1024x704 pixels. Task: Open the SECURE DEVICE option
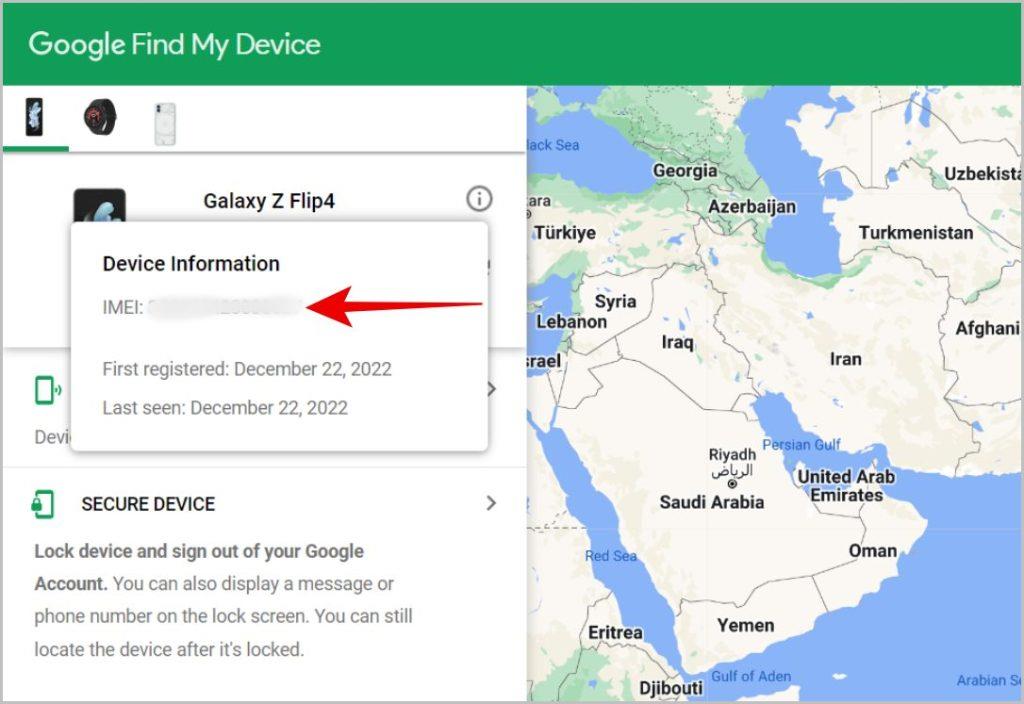(x=148, y=504)
